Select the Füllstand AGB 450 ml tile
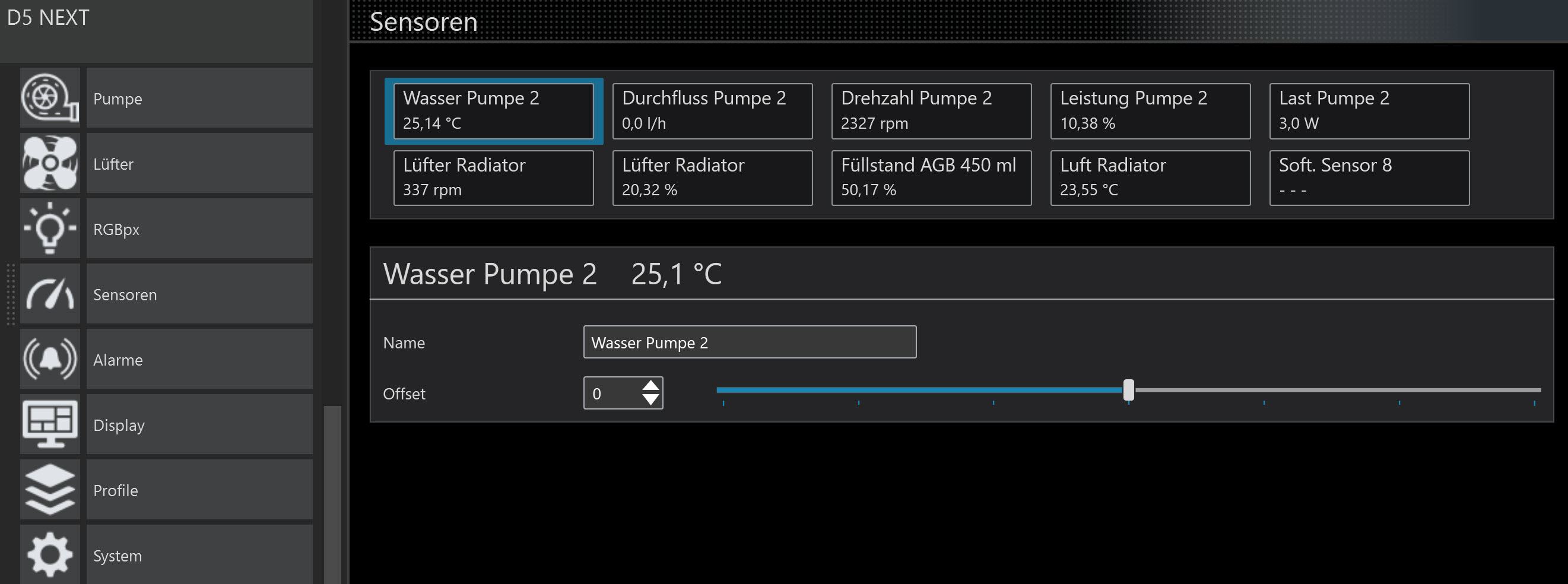The width and height of the screenshot is (1568, 584). point(931,178)
